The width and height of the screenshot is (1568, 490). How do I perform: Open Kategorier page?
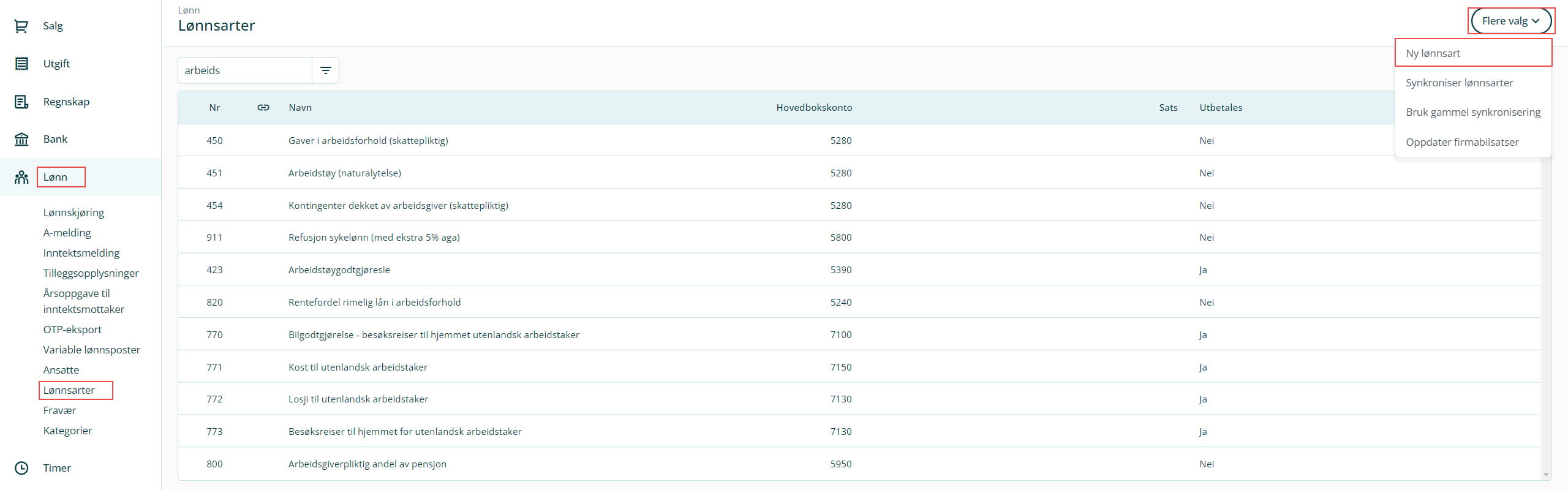68,431
